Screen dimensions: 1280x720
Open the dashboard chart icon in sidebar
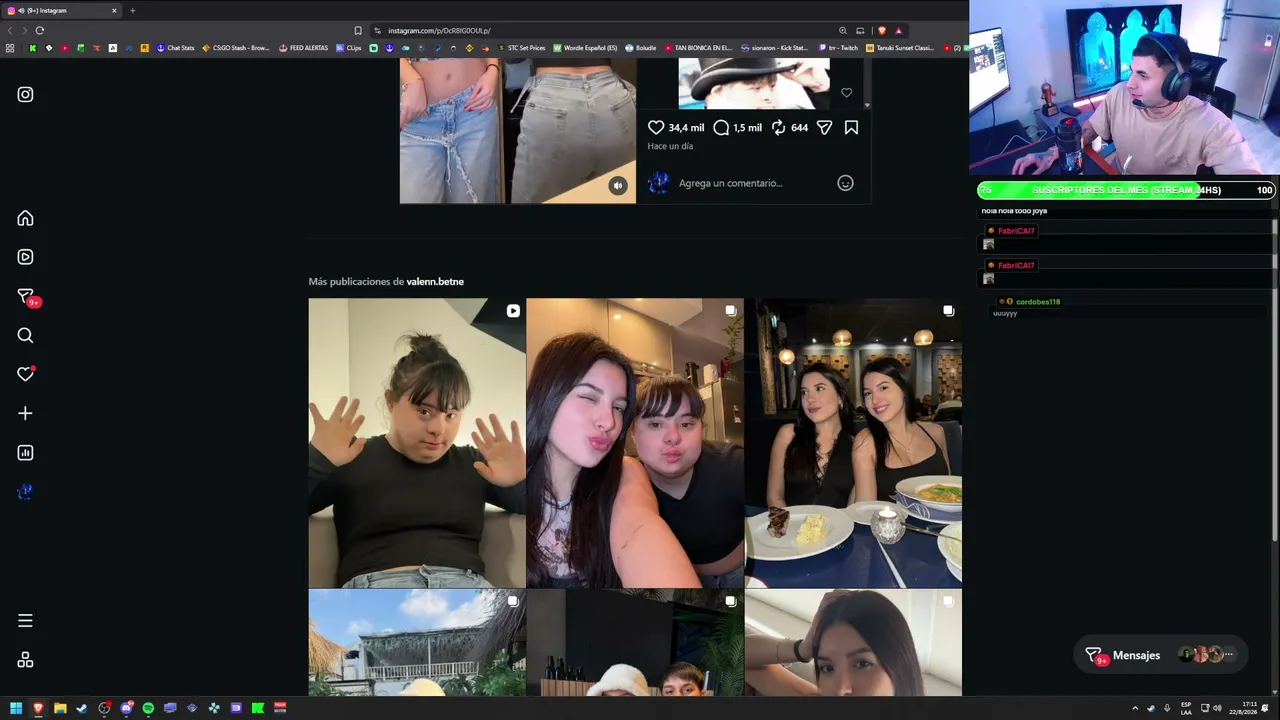click(25, 453)
